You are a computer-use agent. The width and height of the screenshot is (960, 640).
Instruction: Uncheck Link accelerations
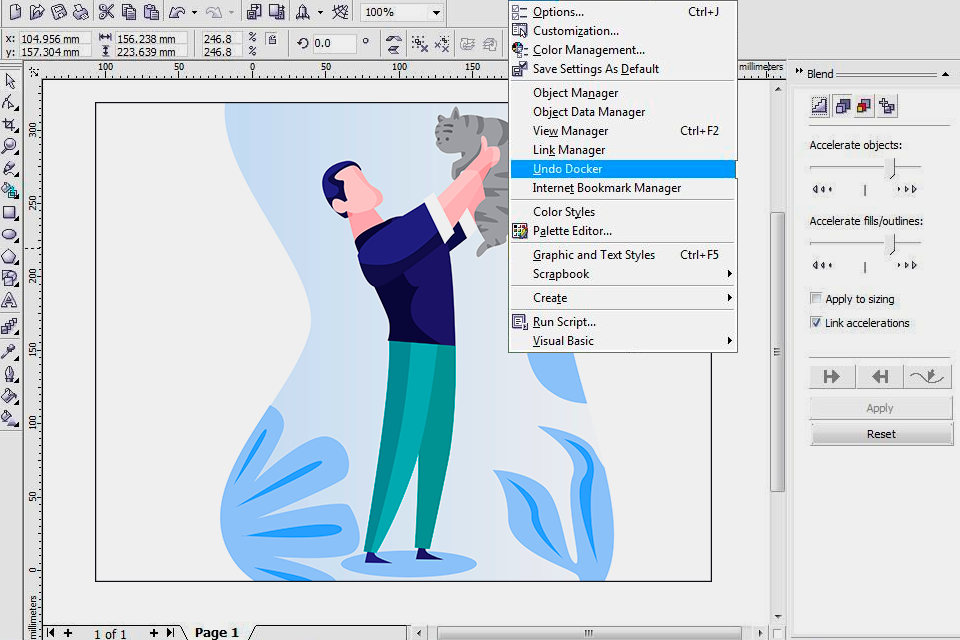pyautogui.click(x=816, y=323)
